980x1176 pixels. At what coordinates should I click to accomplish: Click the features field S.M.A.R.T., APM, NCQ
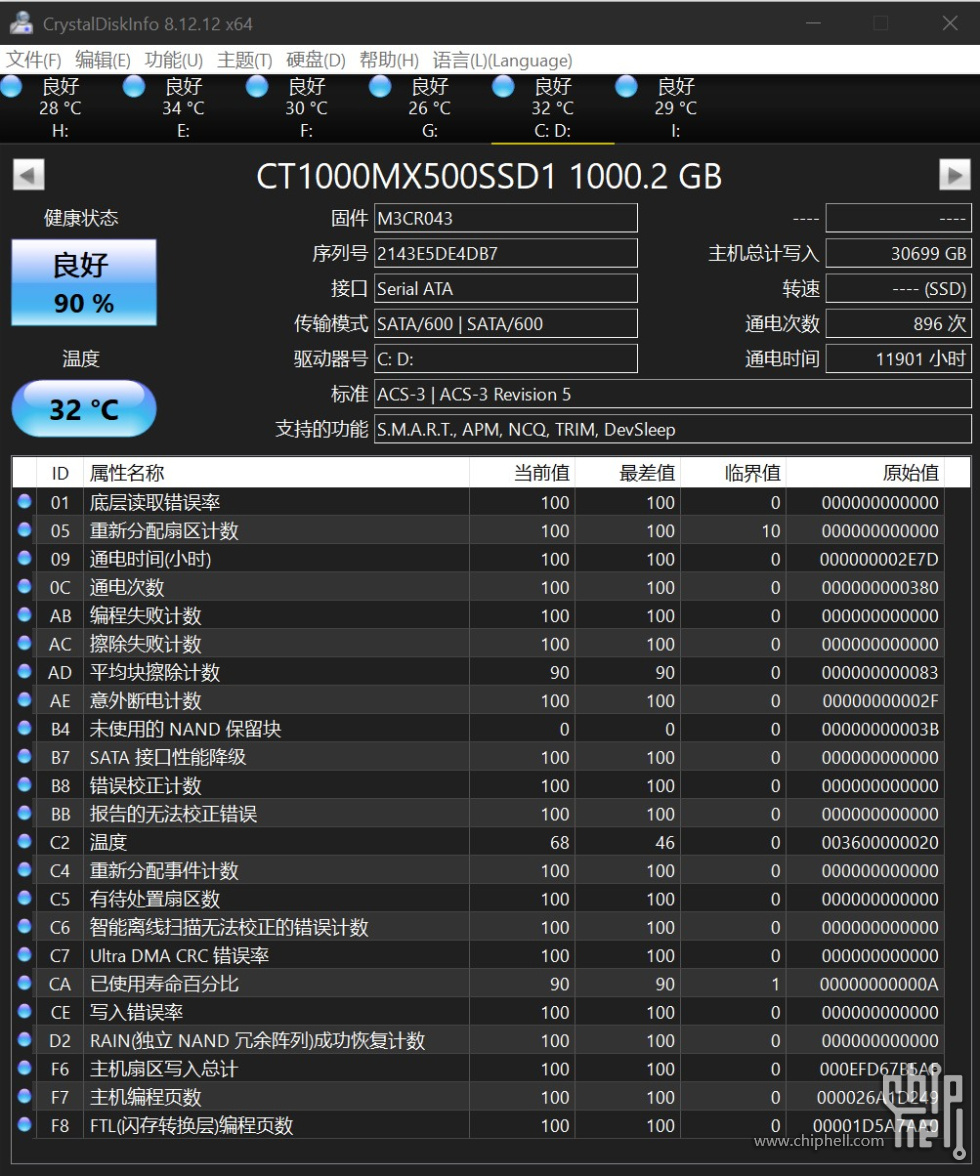[673, 429]
